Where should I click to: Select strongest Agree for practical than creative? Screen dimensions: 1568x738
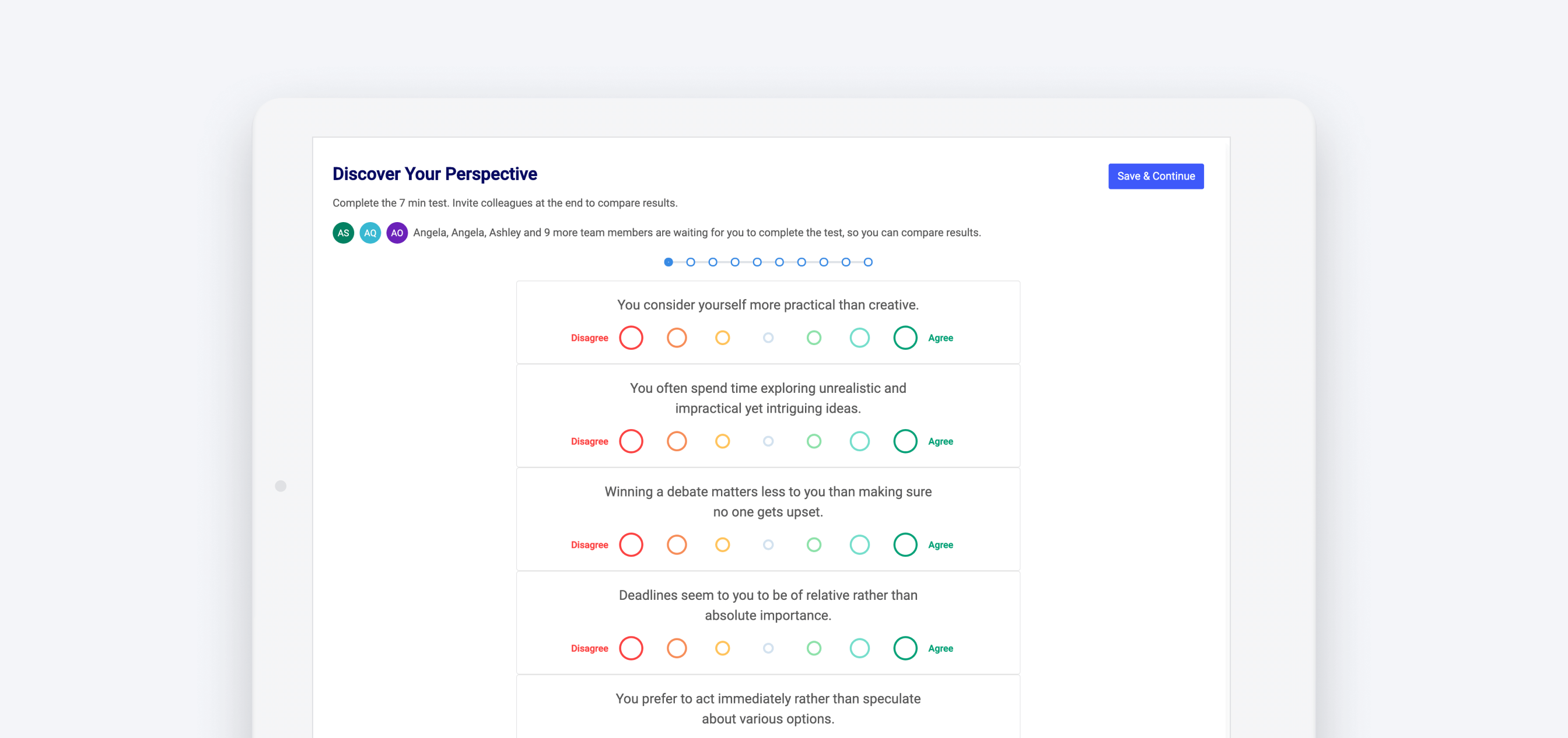(x=905, y=338)
